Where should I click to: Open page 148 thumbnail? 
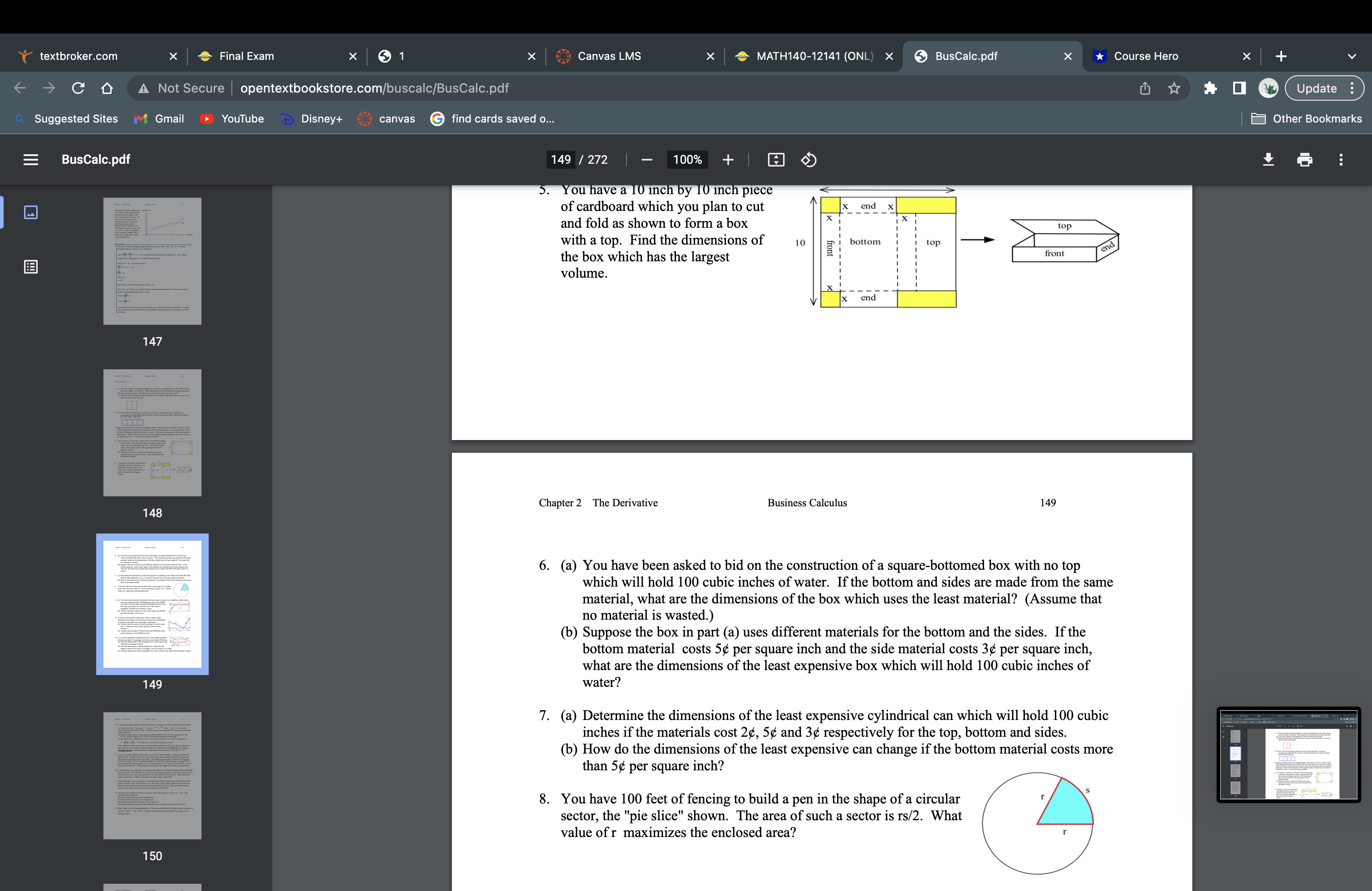[152, 432]
